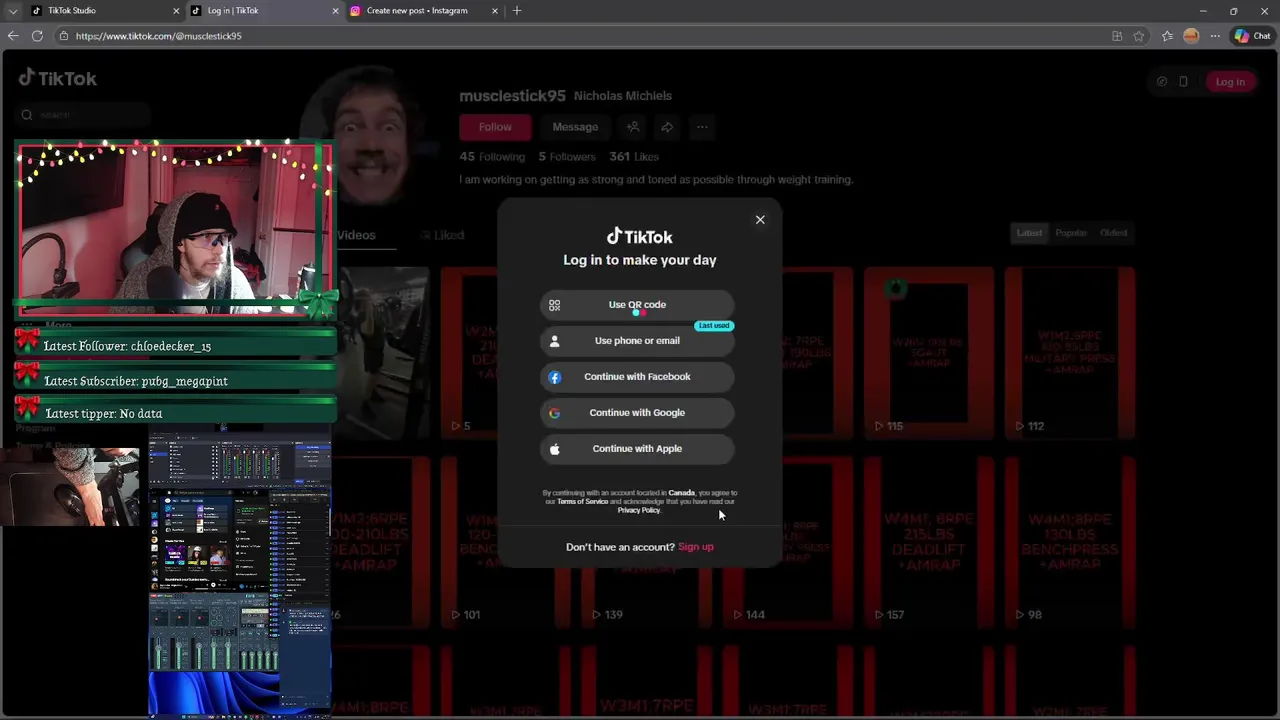Open split screen icon in address bar
1280x720 pixels.
(1117, 36)
